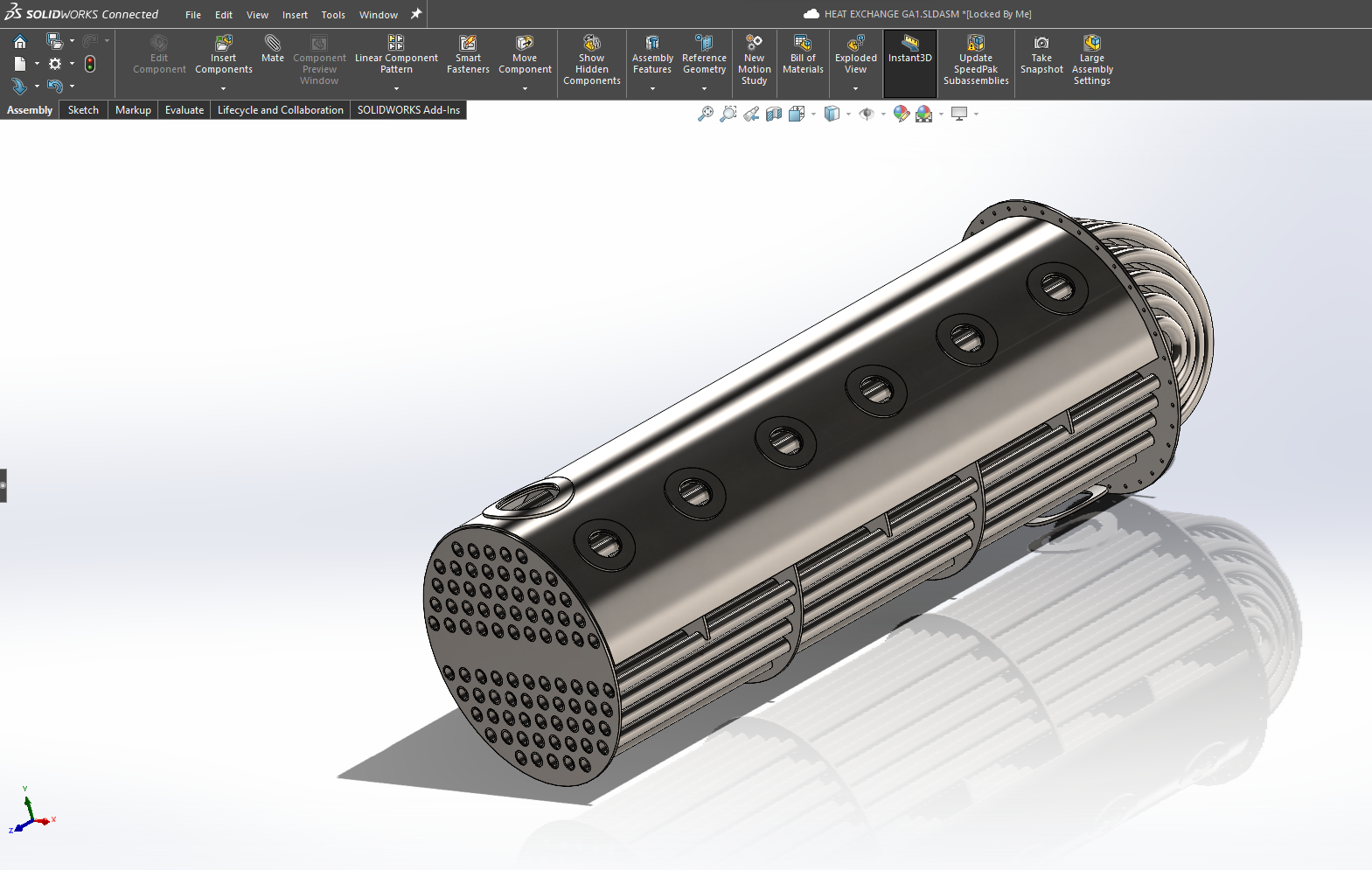1372x870 pixels.
Task: Take Snapshot of the assembly
Action: pyautogui.click(x=1041, y=54)
